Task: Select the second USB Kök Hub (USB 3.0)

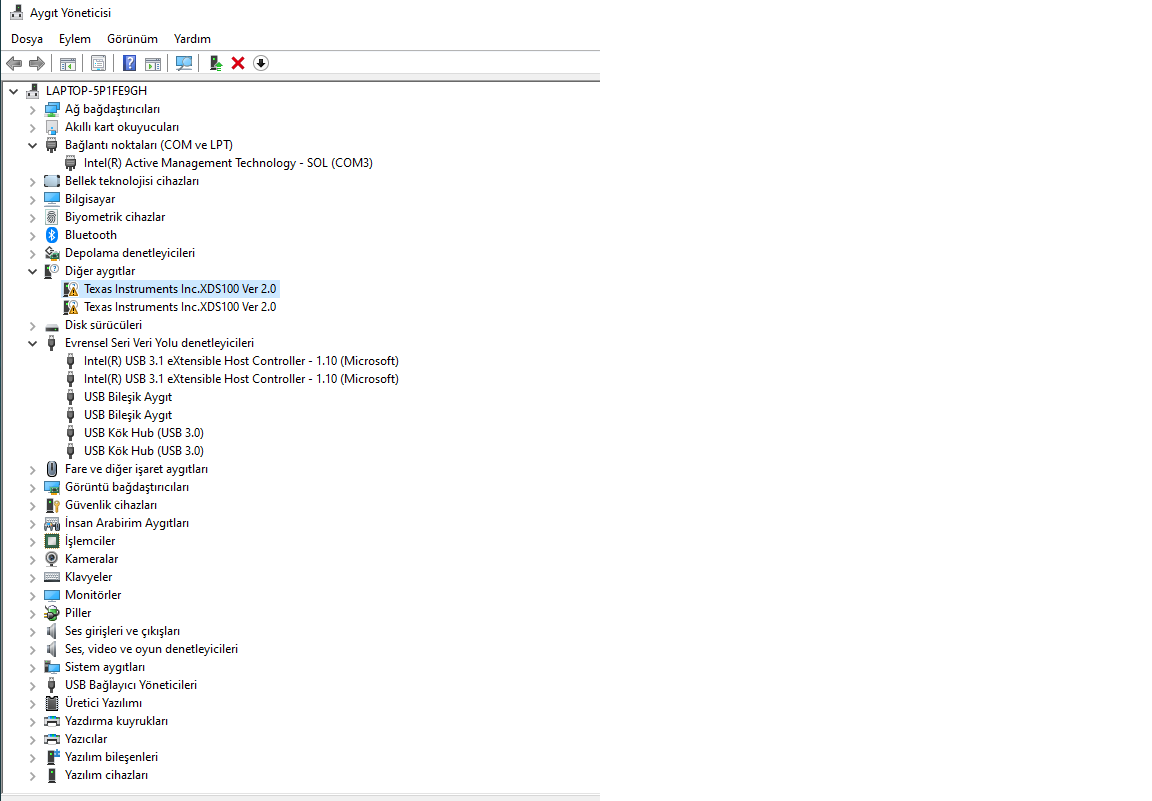Action: pos(144,451)
